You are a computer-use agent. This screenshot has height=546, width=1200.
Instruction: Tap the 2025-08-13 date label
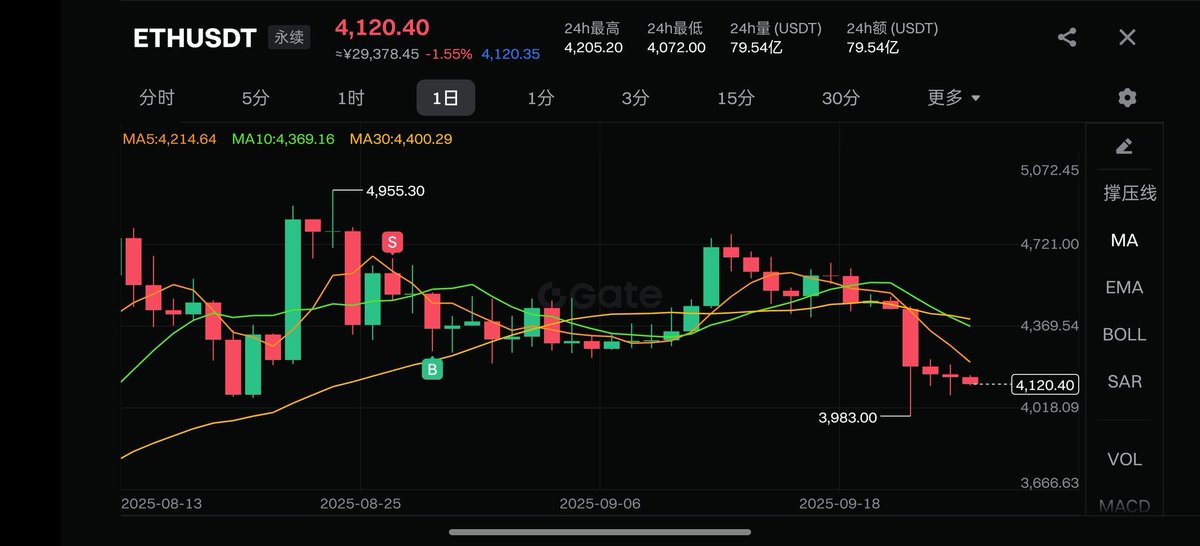[x=161, y=504]
